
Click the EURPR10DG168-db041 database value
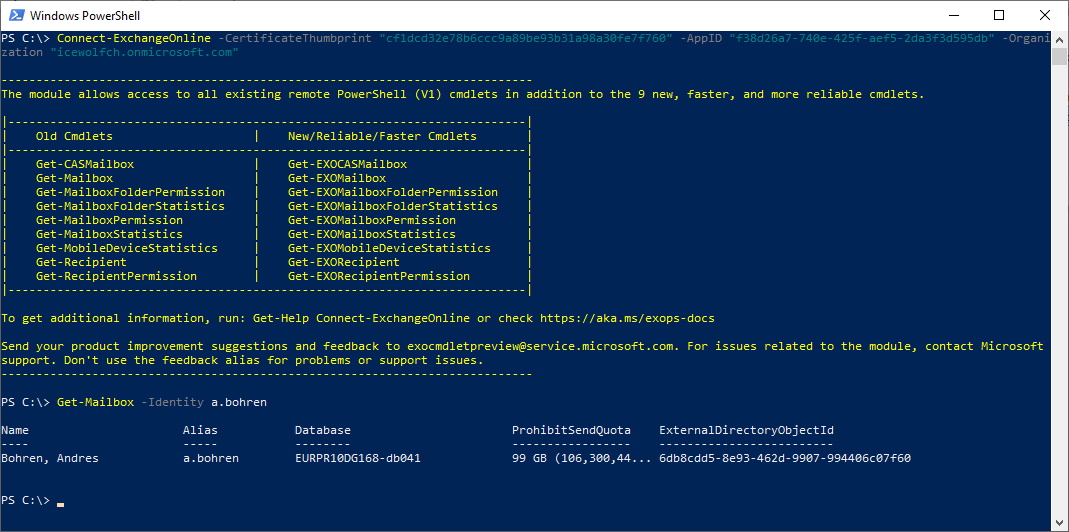pos(358,458)
